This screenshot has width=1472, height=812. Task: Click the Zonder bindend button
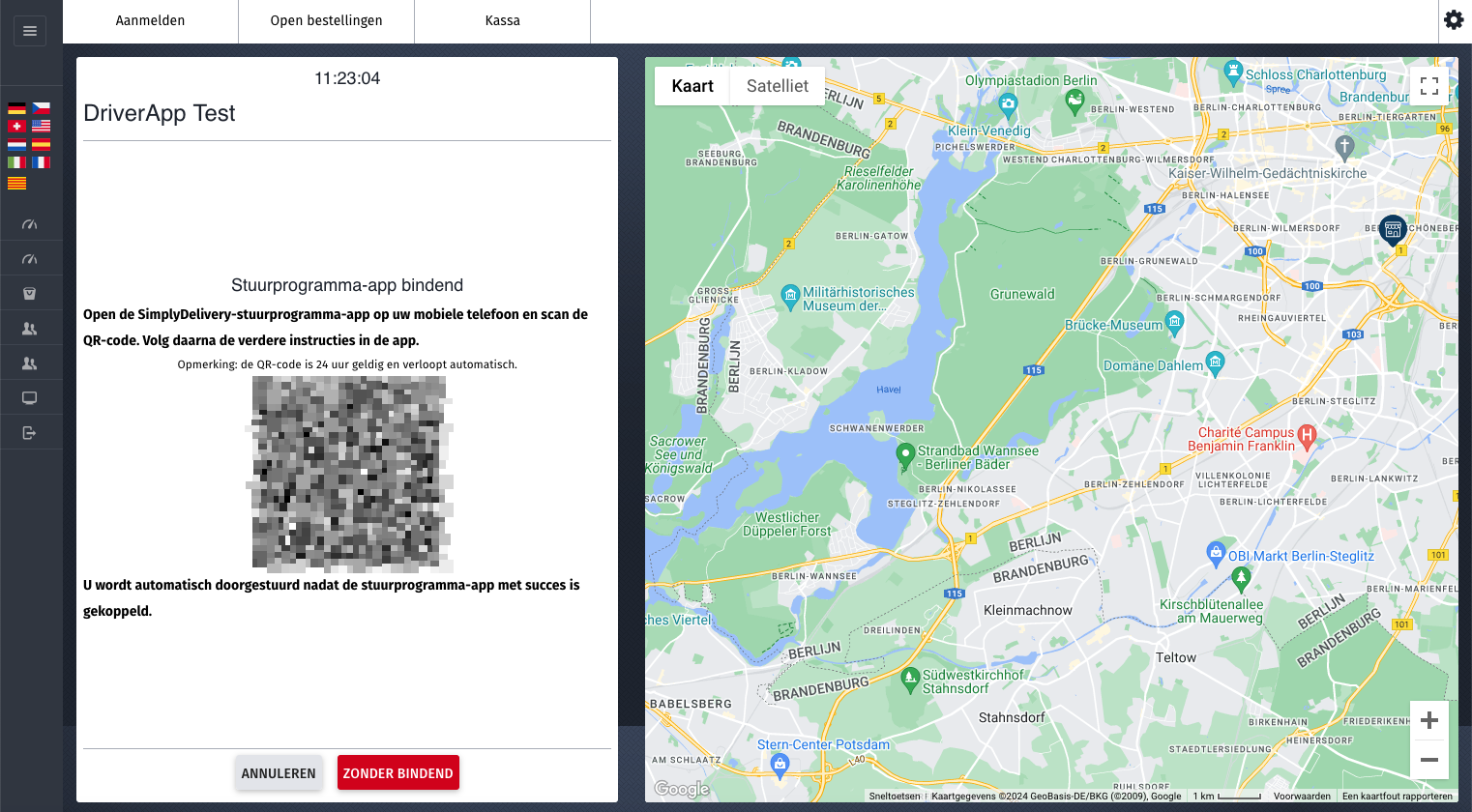pyautogui.click(x=398, y=773)
